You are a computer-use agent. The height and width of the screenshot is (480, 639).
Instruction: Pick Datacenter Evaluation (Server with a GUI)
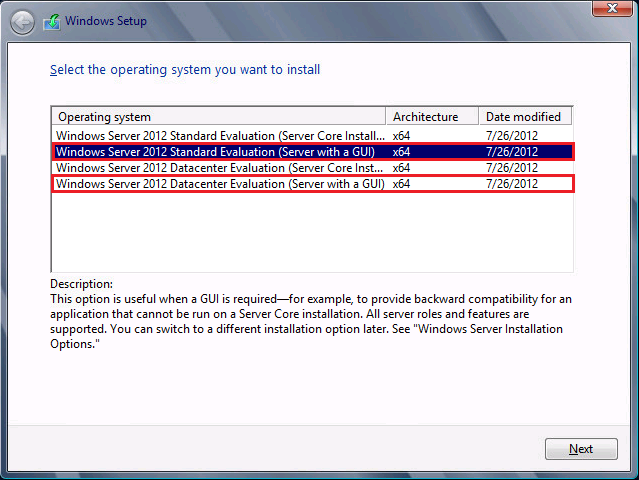[220, 184]
